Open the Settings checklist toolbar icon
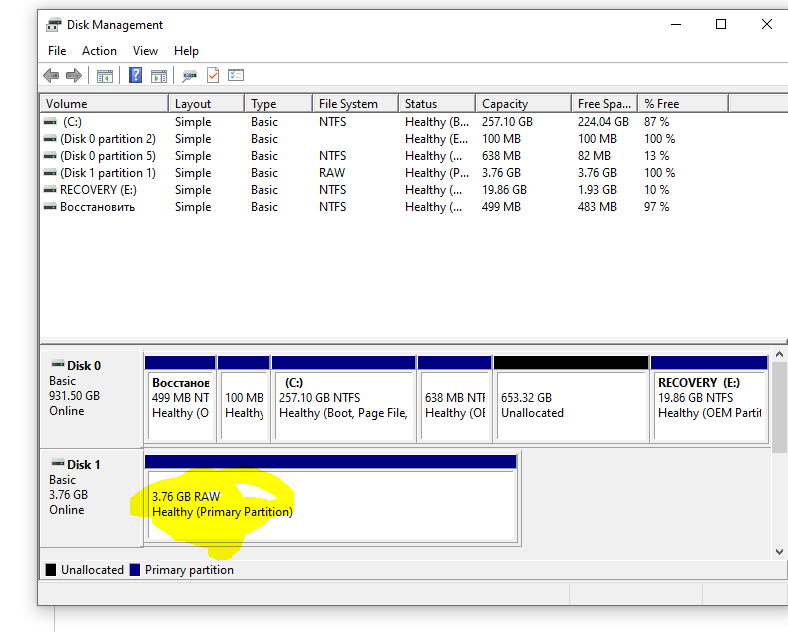Image resolution: width=788 pixels, height=632 pixels. 236,75
